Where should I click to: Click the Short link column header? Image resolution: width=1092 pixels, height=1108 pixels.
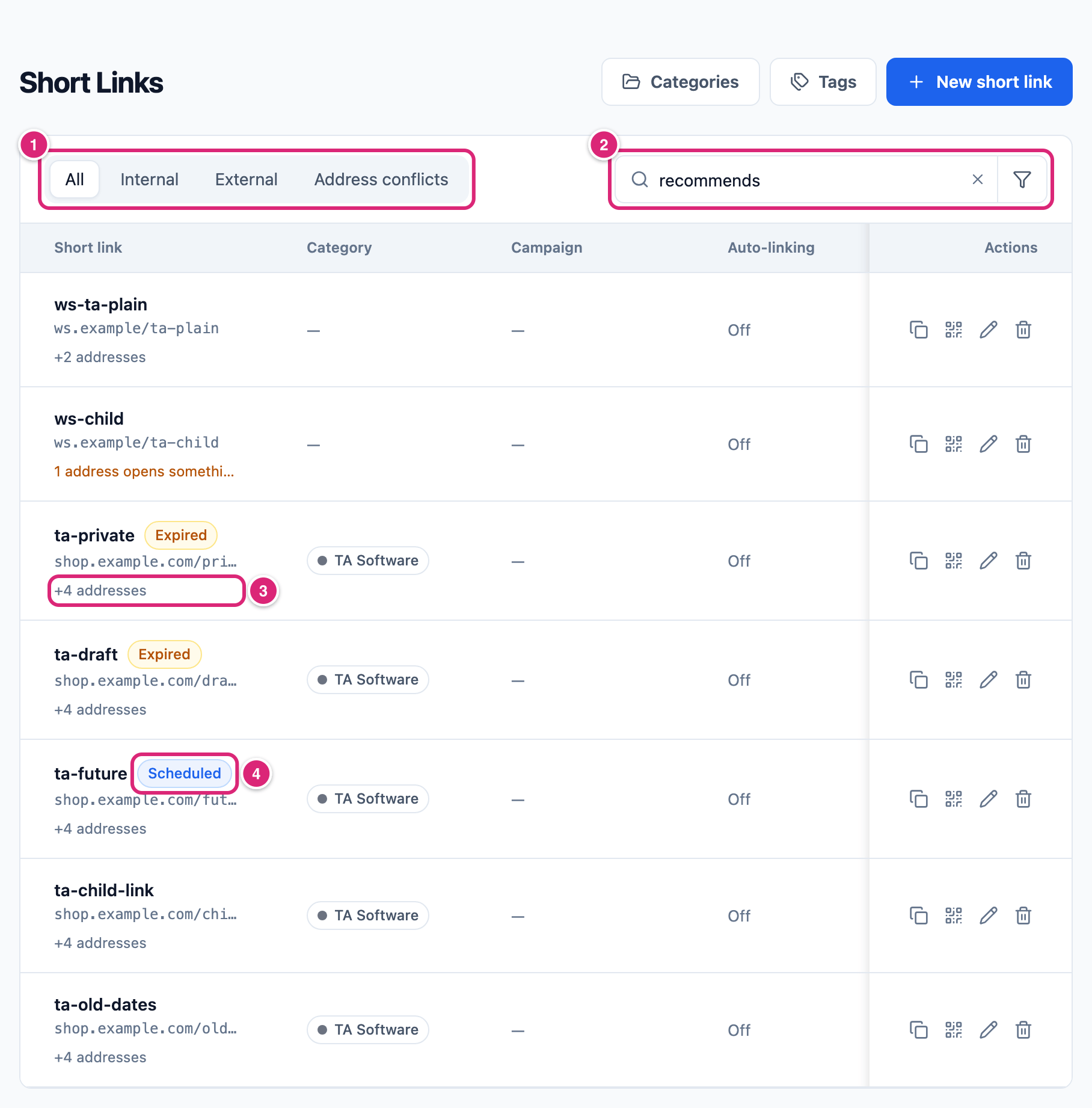tap(88, 248)
